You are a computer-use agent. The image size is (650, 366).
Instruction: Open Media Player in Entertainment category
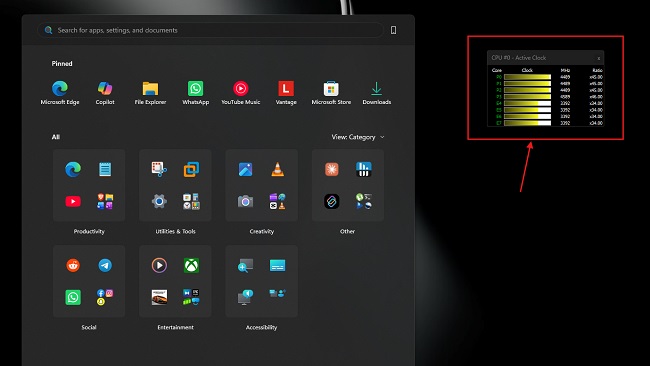click(x=159, y=265)
